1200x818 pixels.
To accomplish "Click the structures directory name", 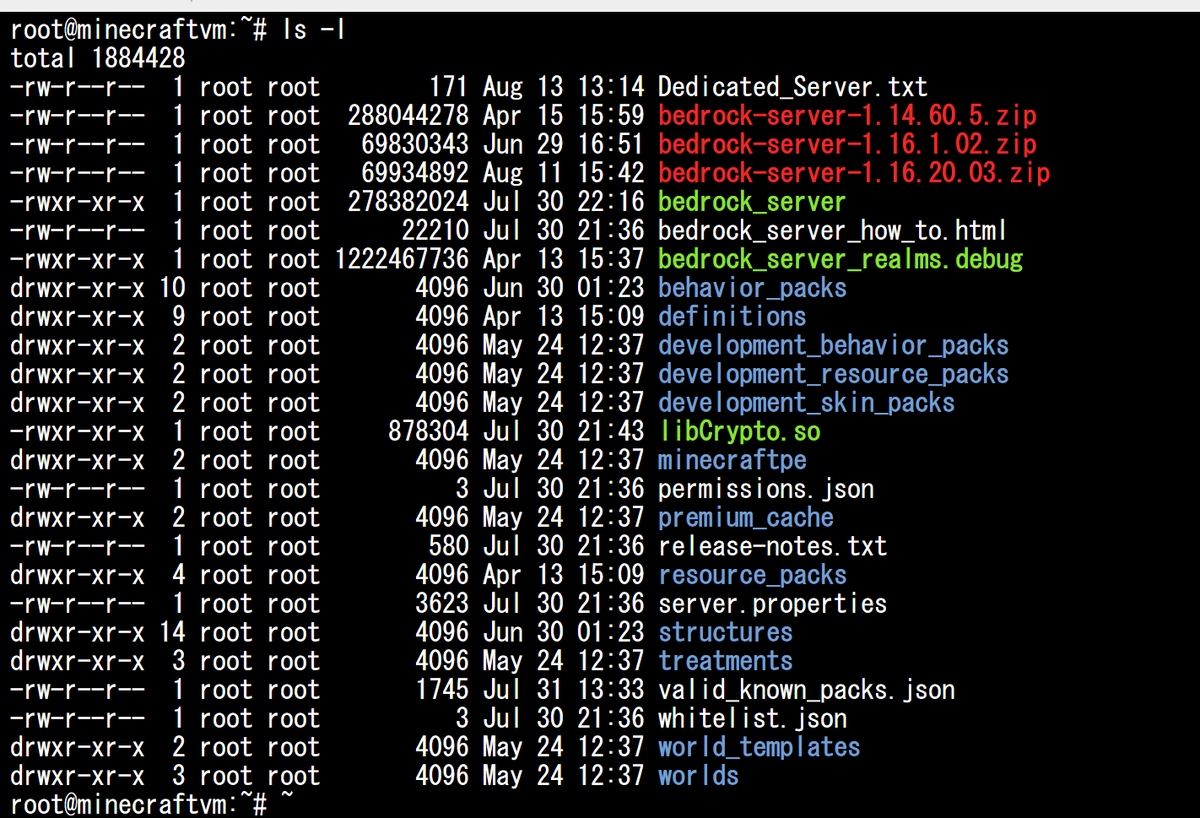I will (725, 634).
